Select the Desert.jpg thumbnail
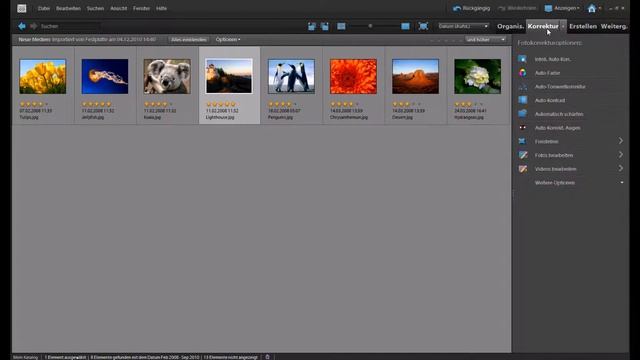The height and width of the screenshot is (360, 640). pos(416,76)
